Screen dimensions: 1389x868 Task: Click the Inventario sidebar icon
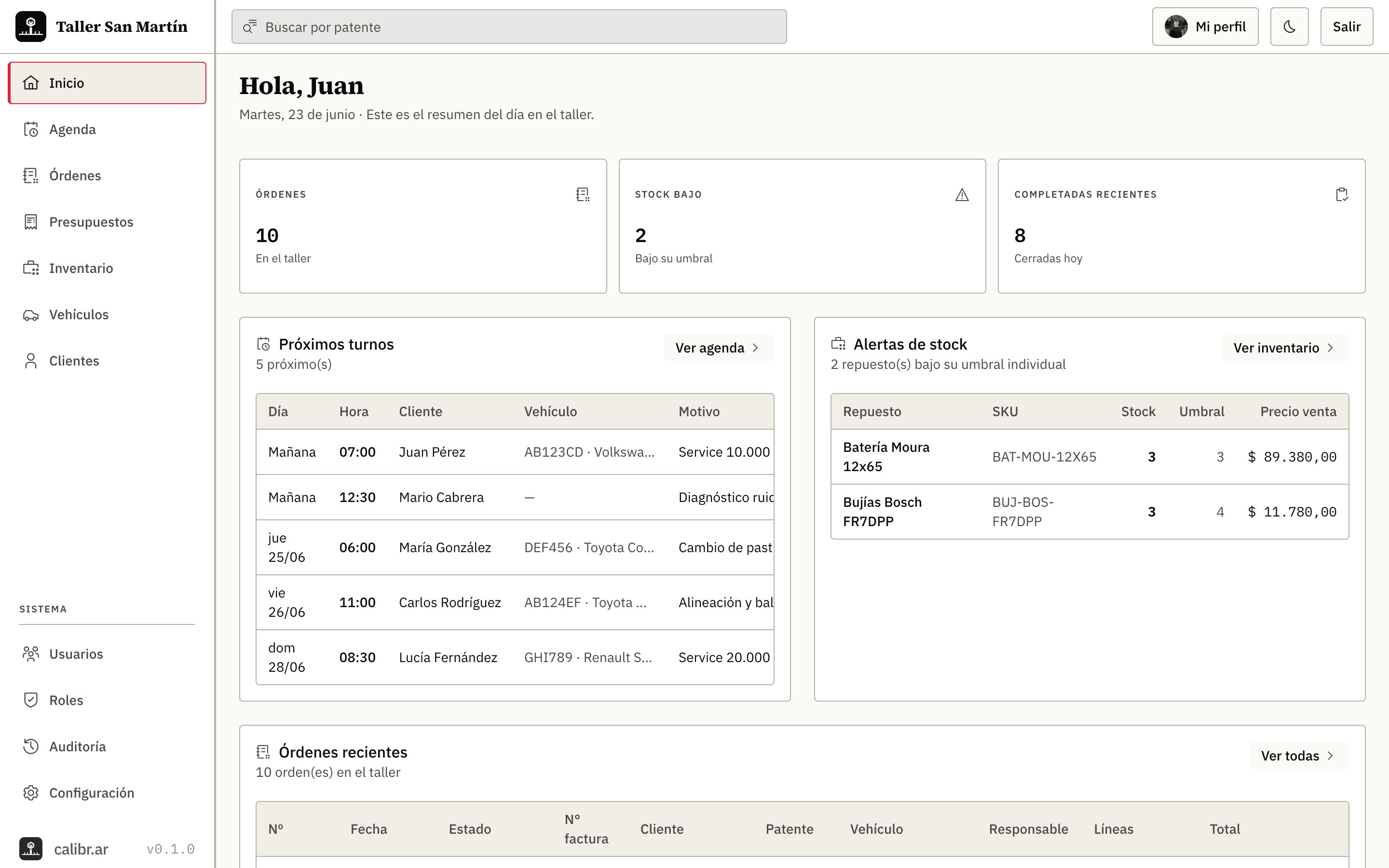(31, 268)
